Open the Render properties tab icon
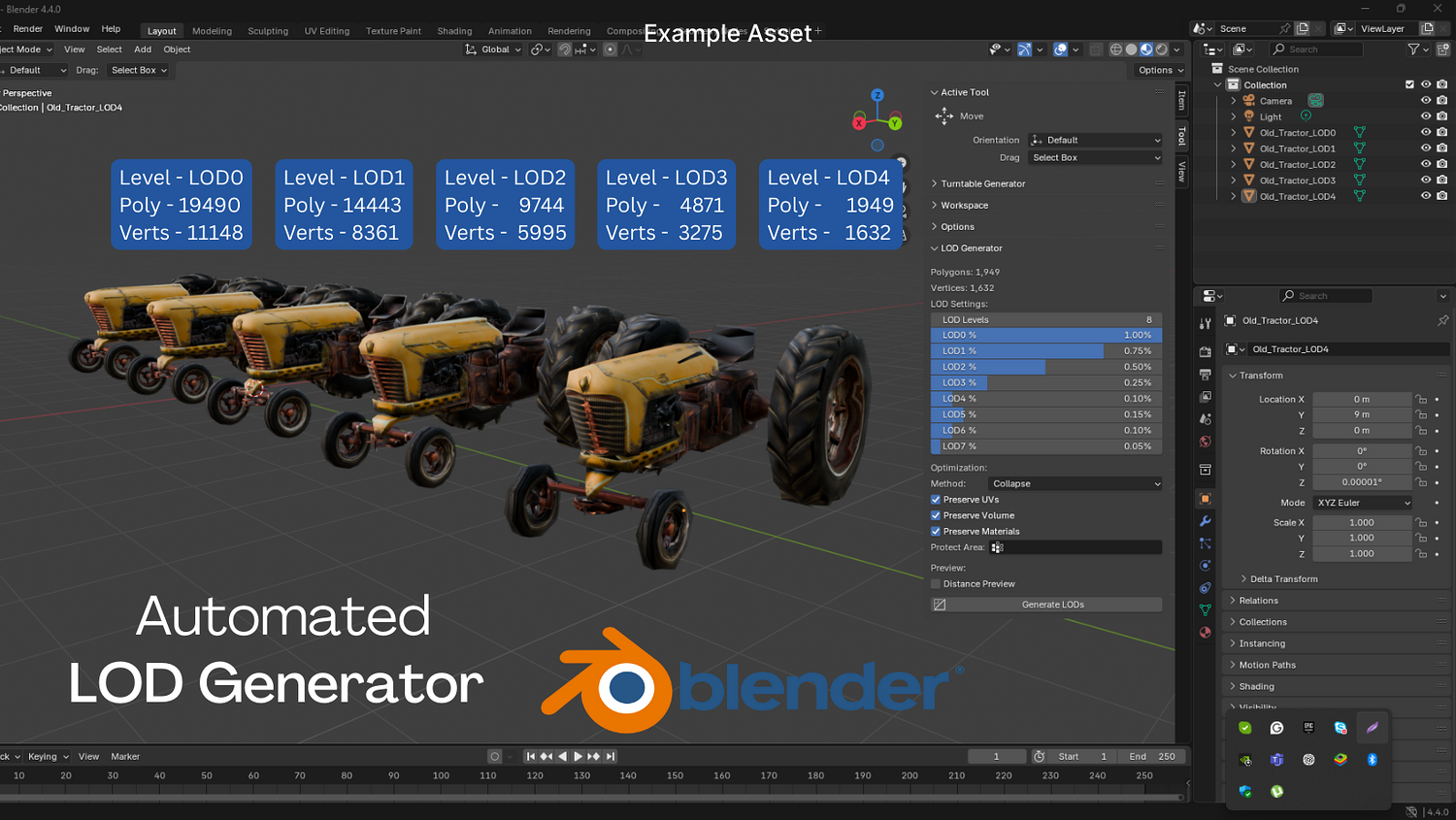 click(1205, 351)
